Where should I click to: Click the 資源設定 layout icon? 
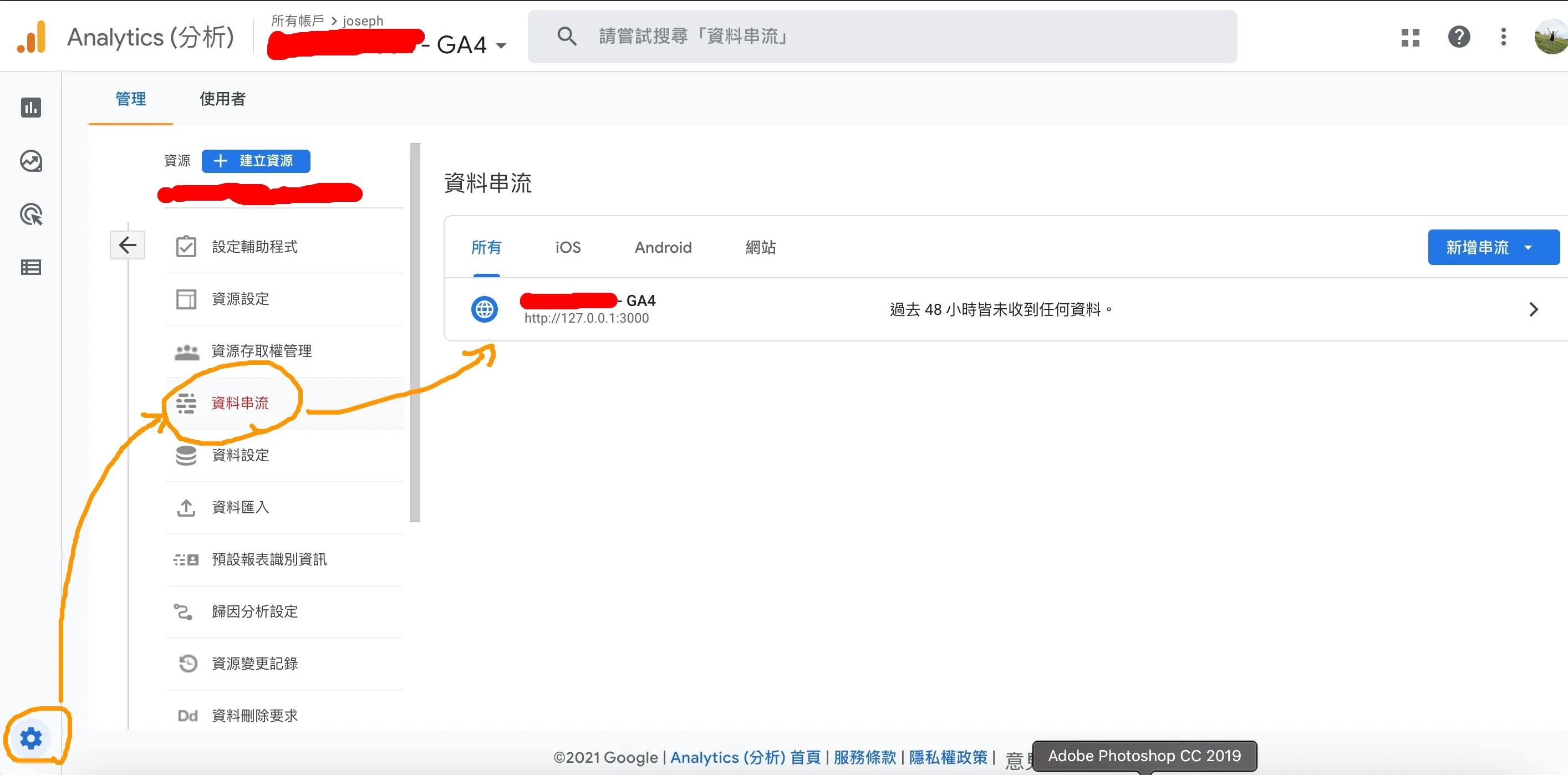tap(186, 299)
